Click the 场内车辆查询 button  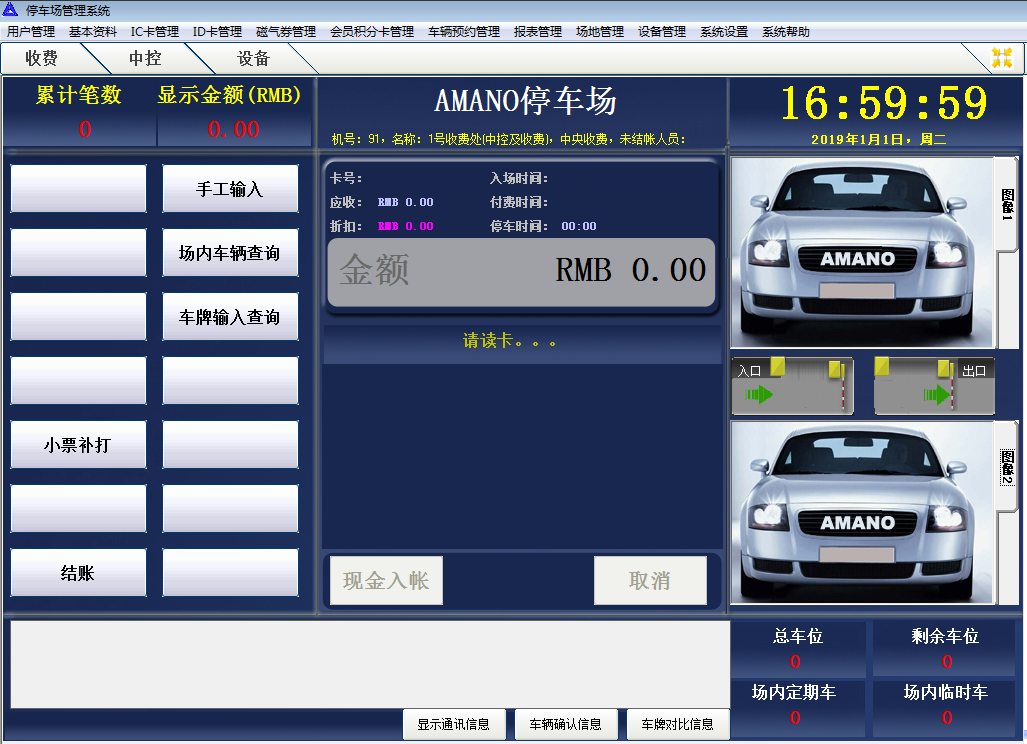[x=230, y=253]
